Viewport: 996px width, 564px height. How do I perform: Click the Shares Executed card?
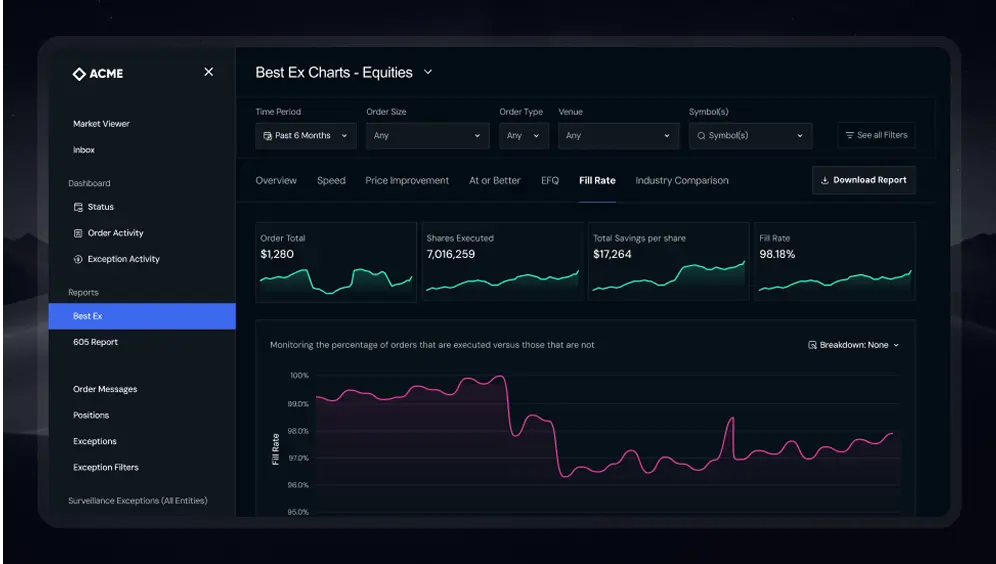502,262
